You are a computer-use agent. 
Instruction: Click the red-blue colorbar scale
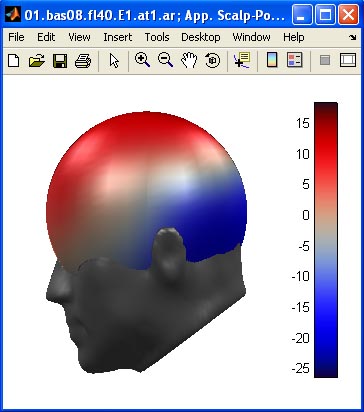pyautogui.click(x=326, y=240)
